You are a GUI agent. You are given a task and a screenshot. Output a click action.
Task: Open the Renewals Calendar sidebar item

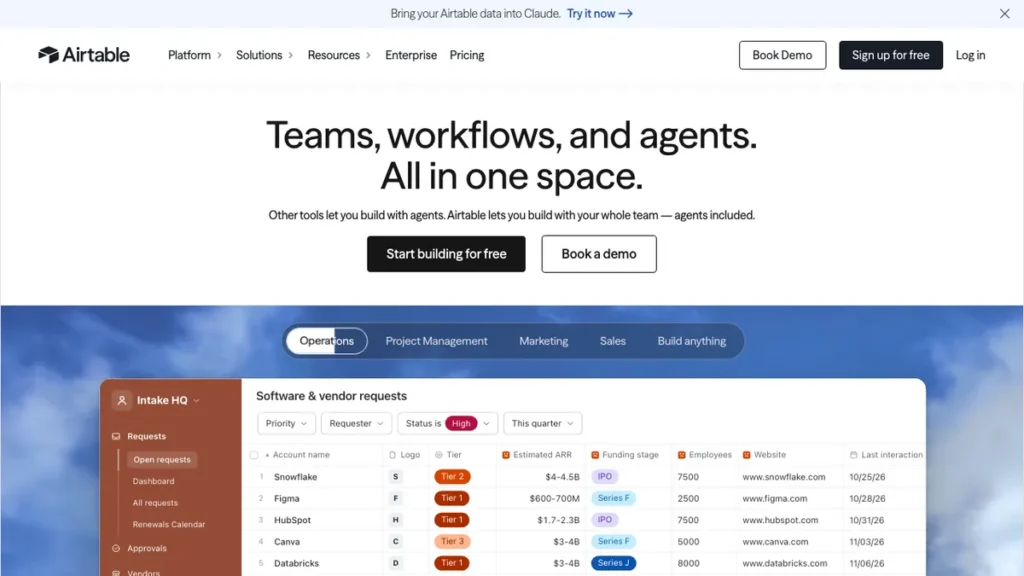[168, 524]
